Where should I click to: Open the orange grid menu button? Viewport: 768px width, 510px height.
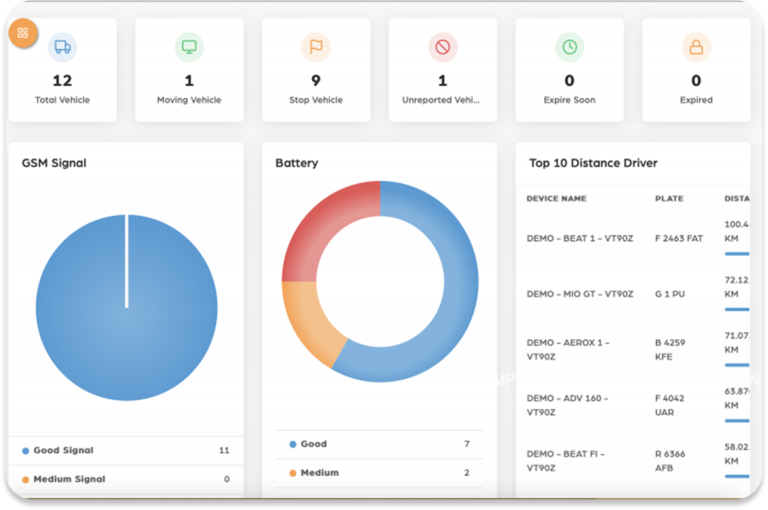click(23, 33)
